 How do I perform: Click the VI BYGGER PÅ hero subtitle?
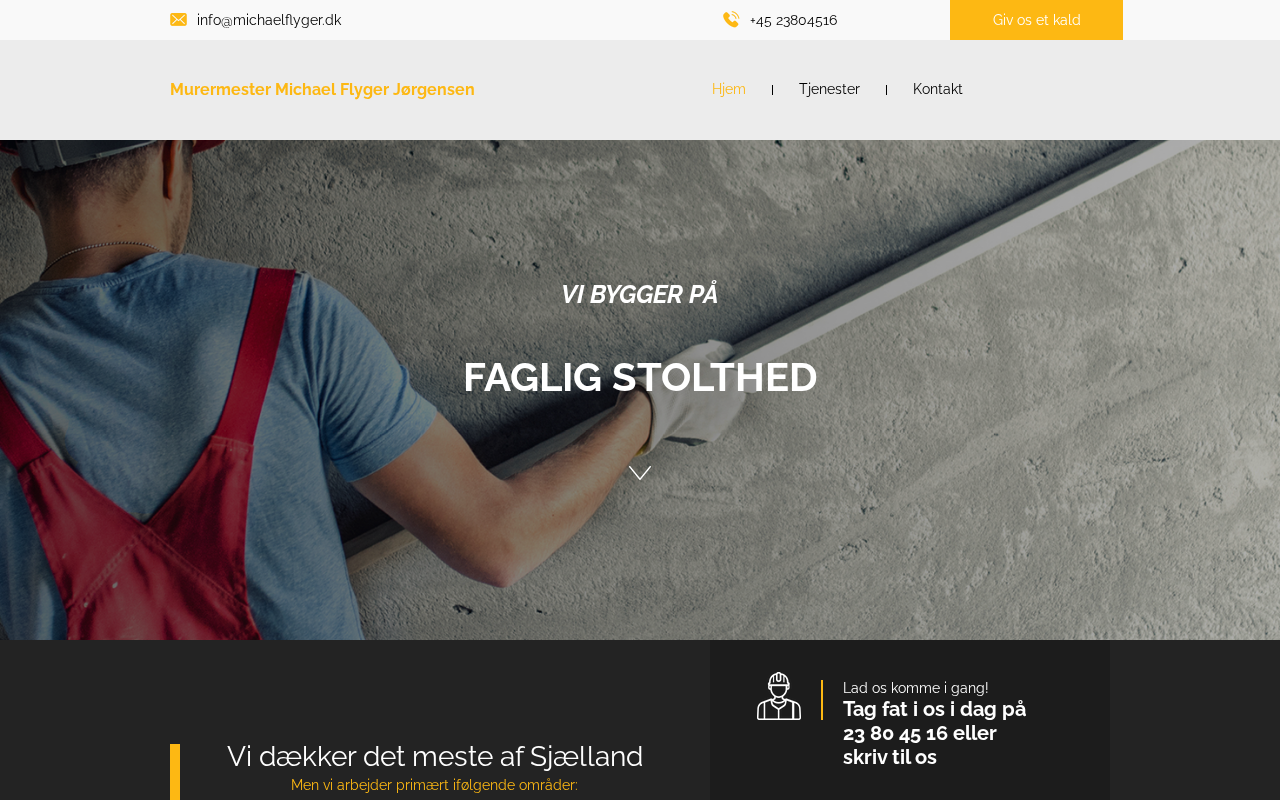pyautogui.click(x=640, y=295)
